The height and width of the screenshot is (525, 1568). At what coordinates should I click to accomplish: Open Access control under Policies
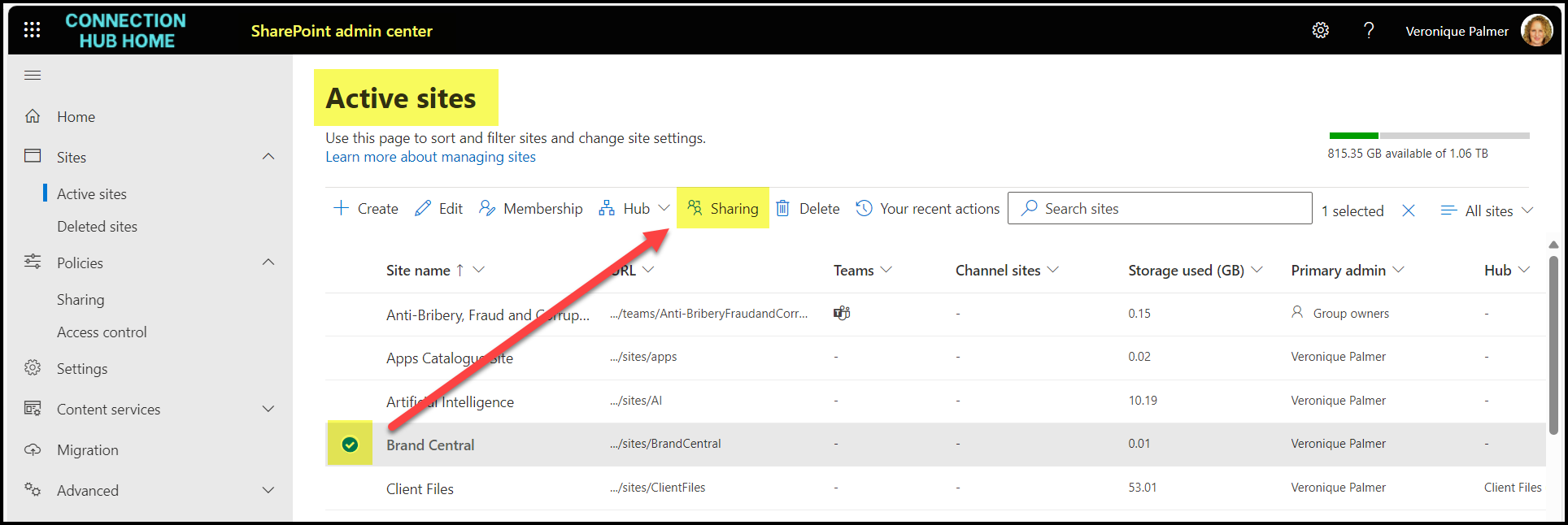tap(102, 332)
